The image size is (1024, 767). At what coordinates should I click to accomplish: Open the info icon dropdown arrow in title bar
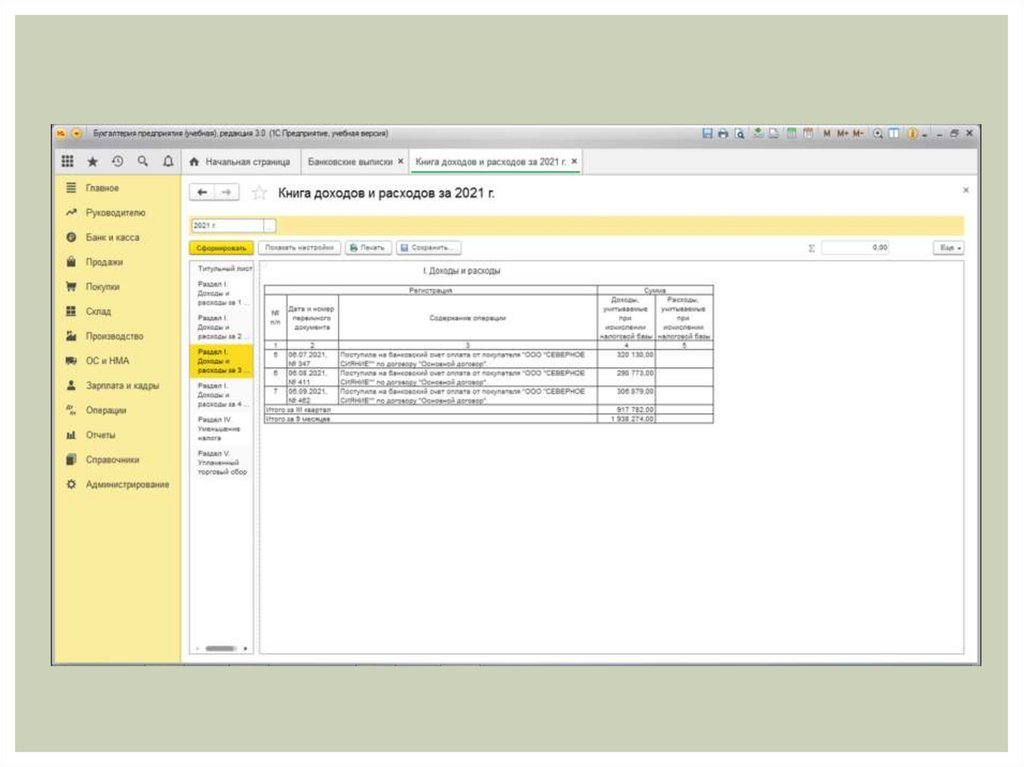pos(923,133)
